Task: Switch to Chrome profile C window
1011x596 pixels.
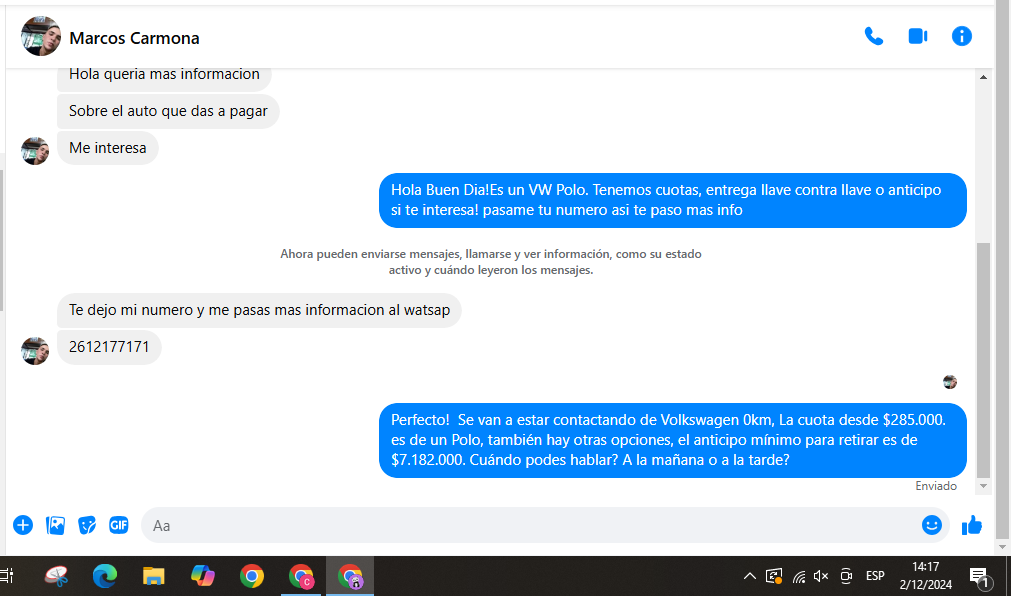Action: click(x=300, y=575)
